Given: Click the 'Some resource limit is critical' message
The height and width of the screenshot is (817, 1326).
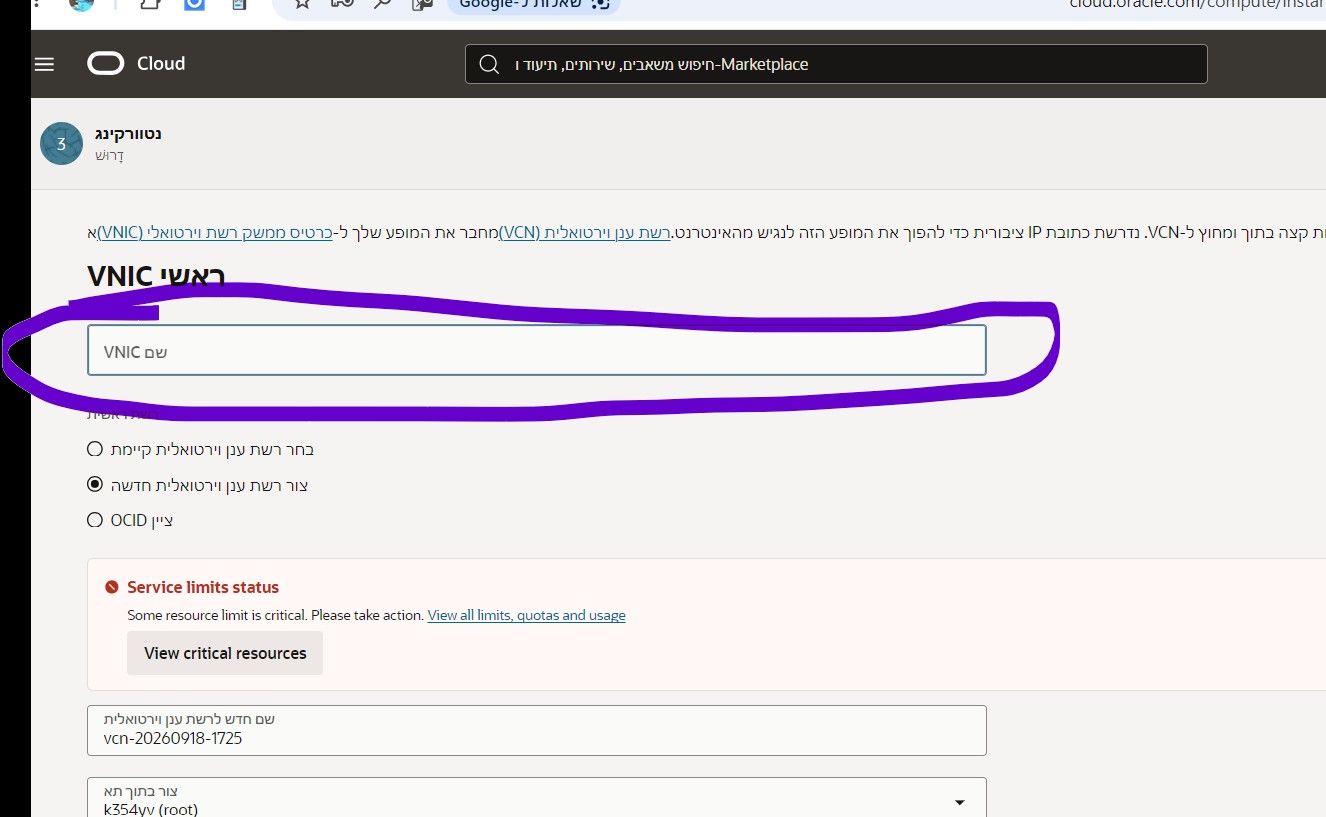Looking at the screenshot, I should [276, 615].
